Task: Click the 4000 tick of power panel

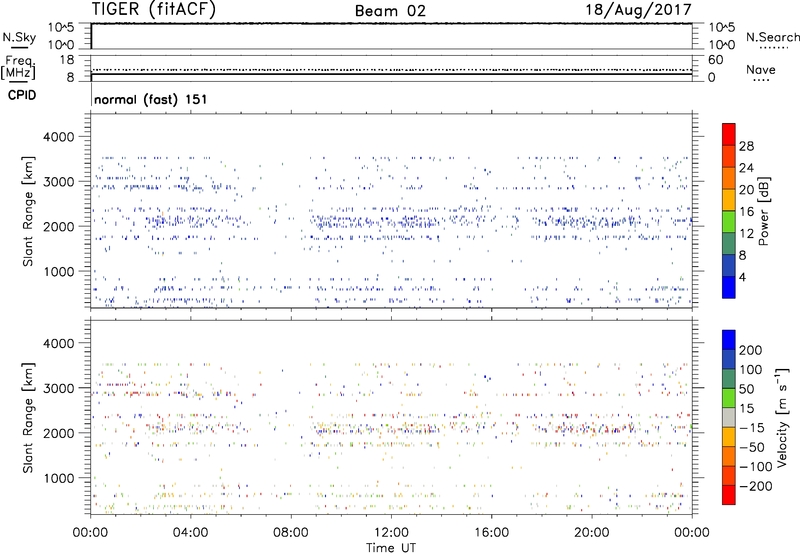Action: pyautogui.click(x=58, y=137)
